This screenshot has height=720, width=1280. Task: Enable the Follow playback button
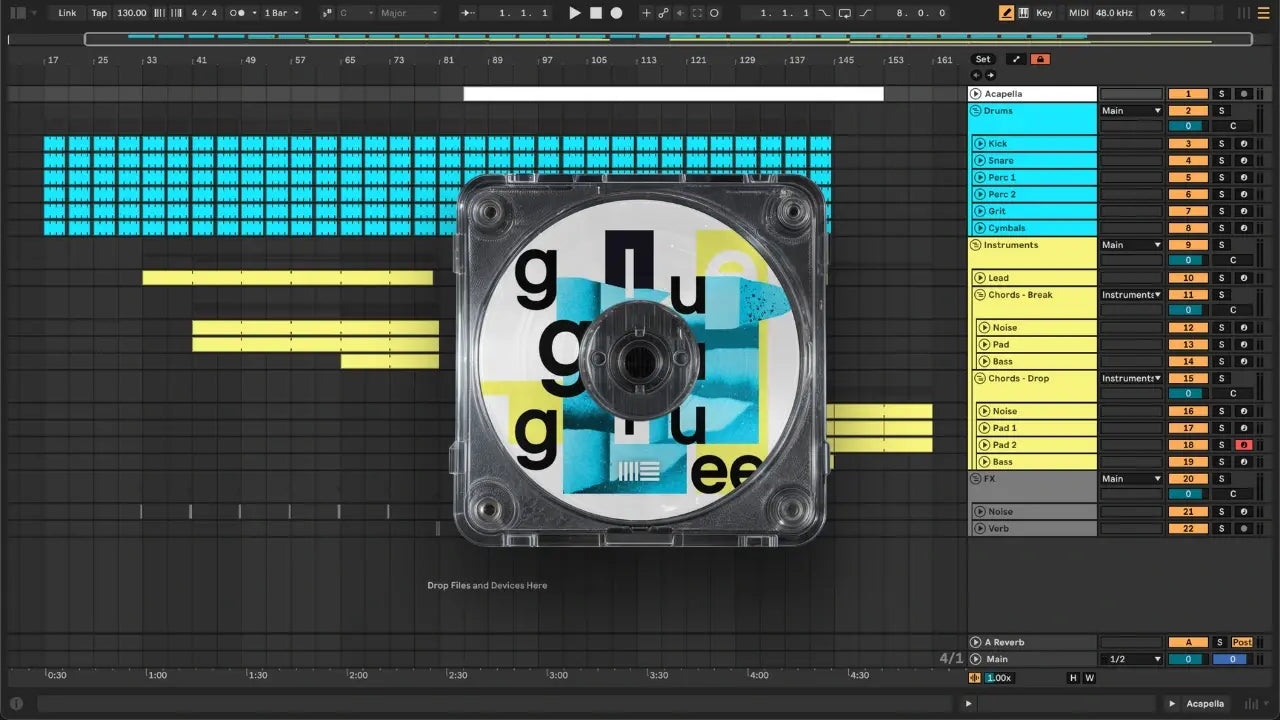click(x=469, y=13)
